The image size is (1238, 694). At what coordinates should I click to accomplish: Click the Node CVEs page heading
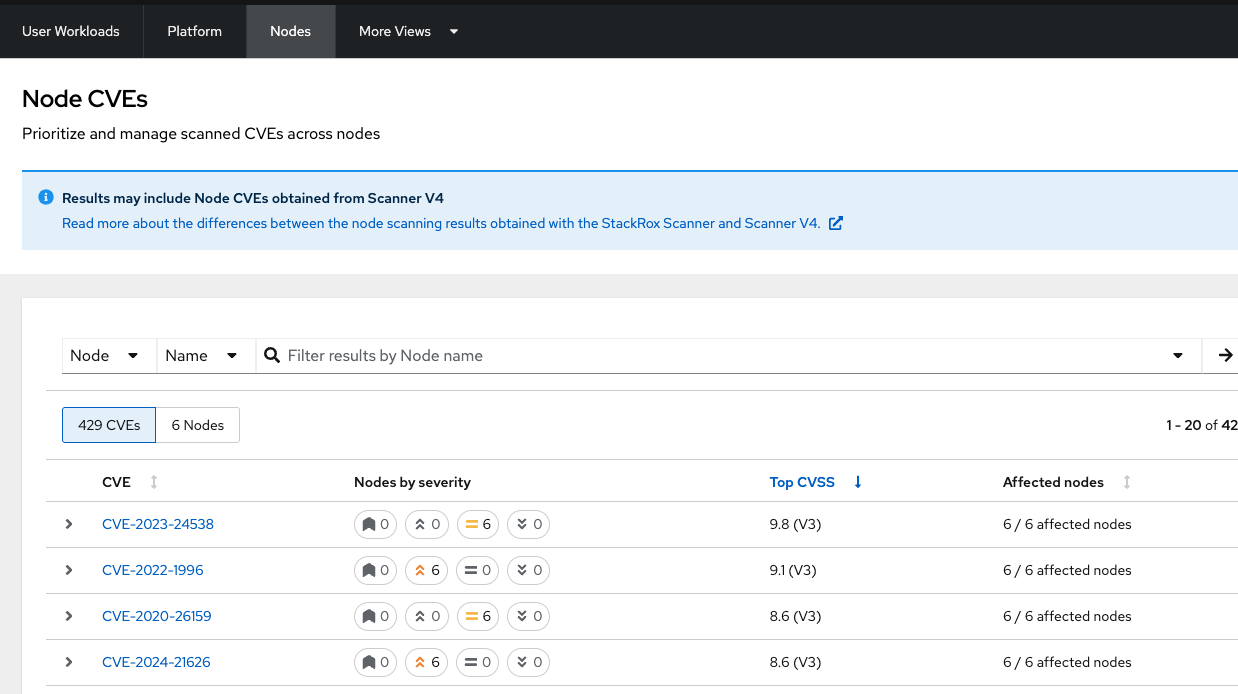[x=85, y=98]
